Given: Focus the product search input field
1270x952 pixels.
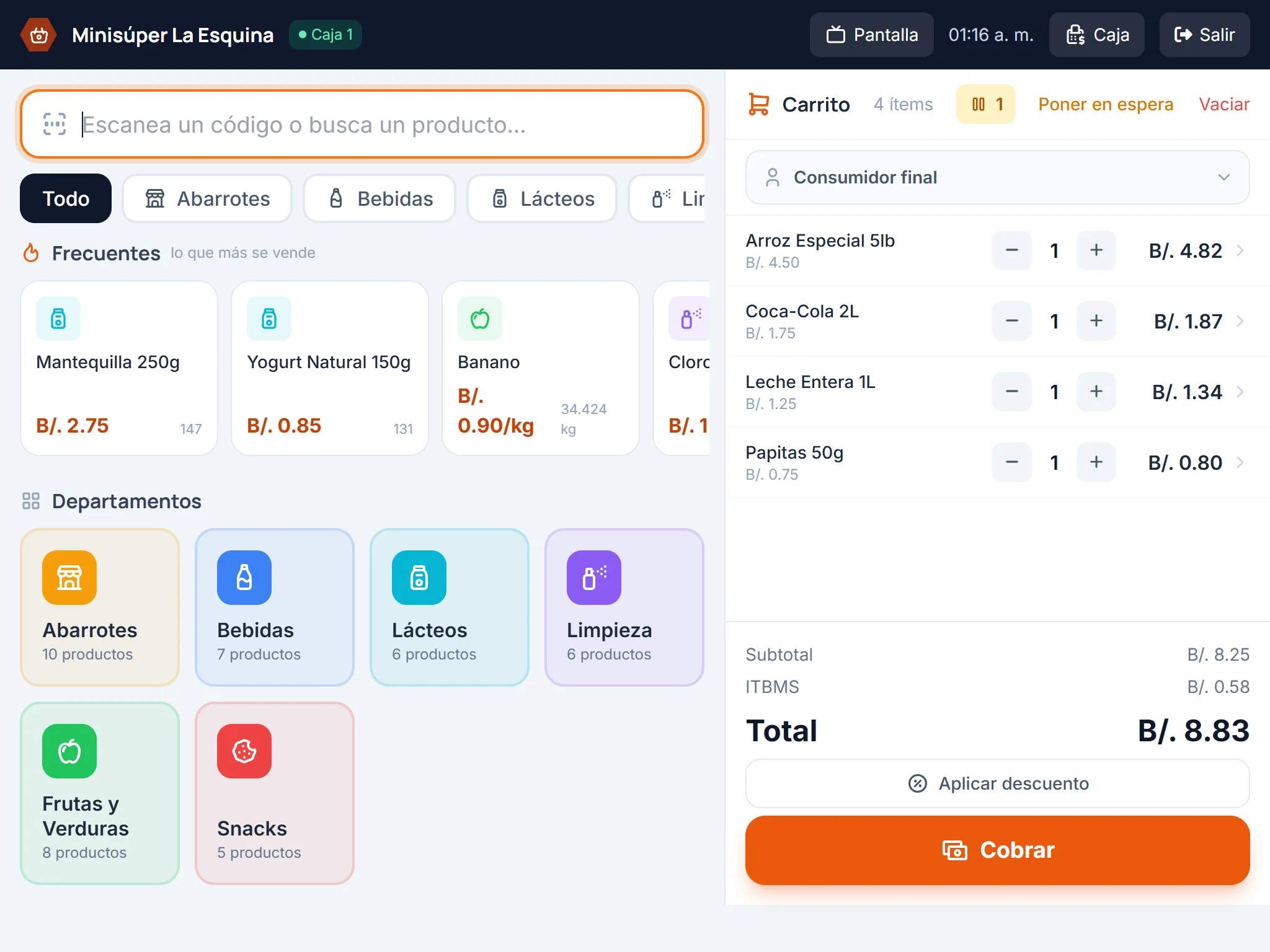Looking at the screenshot, I should (x=362, y=124).
